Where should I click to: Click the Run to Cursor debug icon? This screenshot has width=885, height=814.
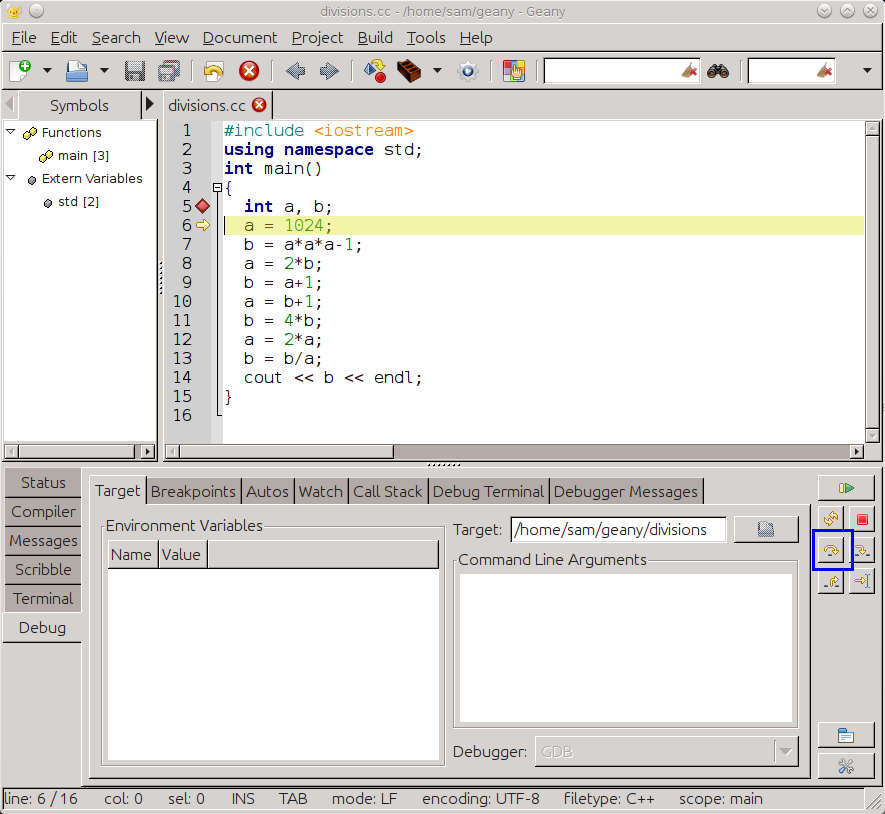(x=862, y=581)
